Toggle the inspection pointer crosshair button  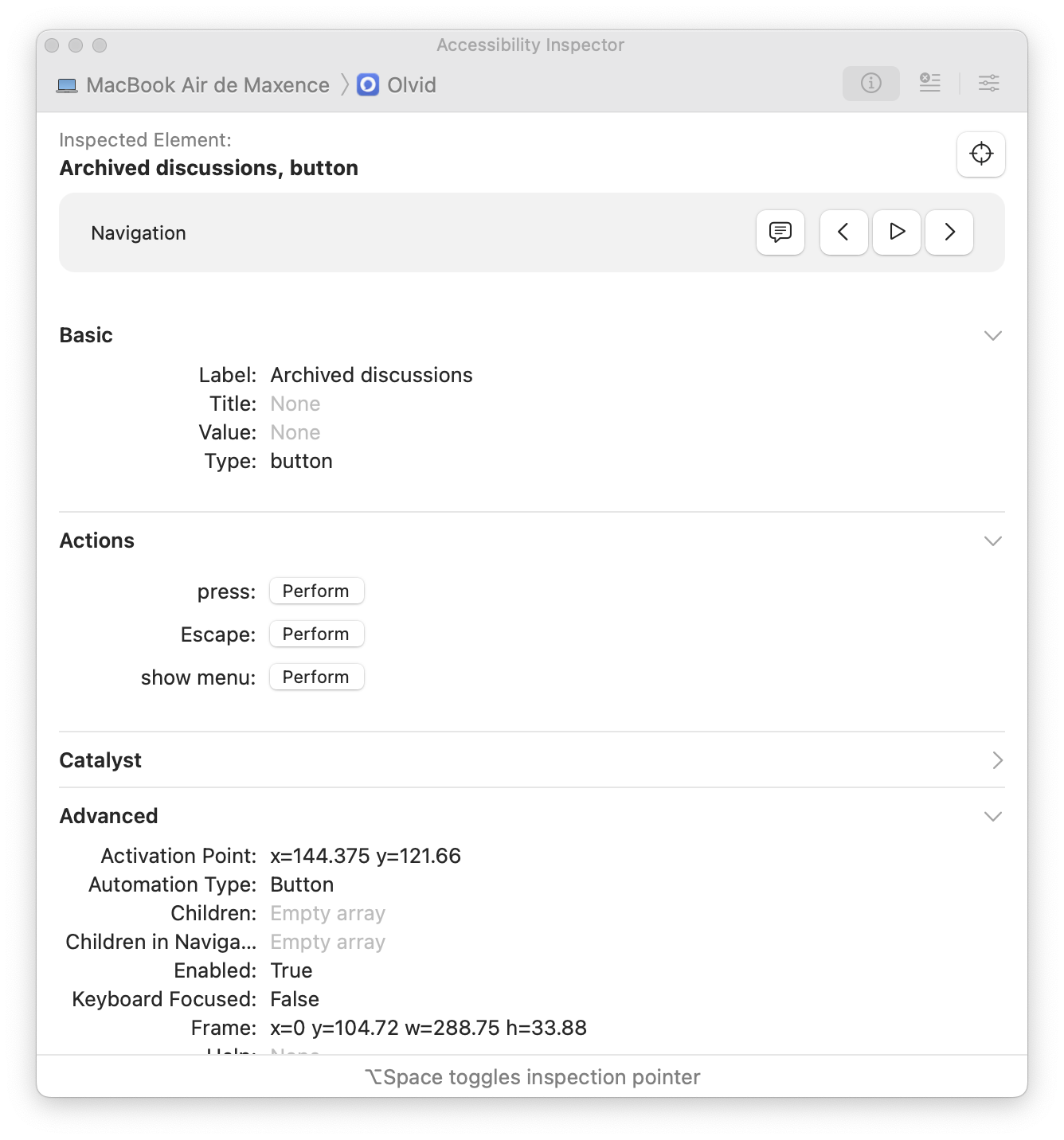[x=981, y=154]
